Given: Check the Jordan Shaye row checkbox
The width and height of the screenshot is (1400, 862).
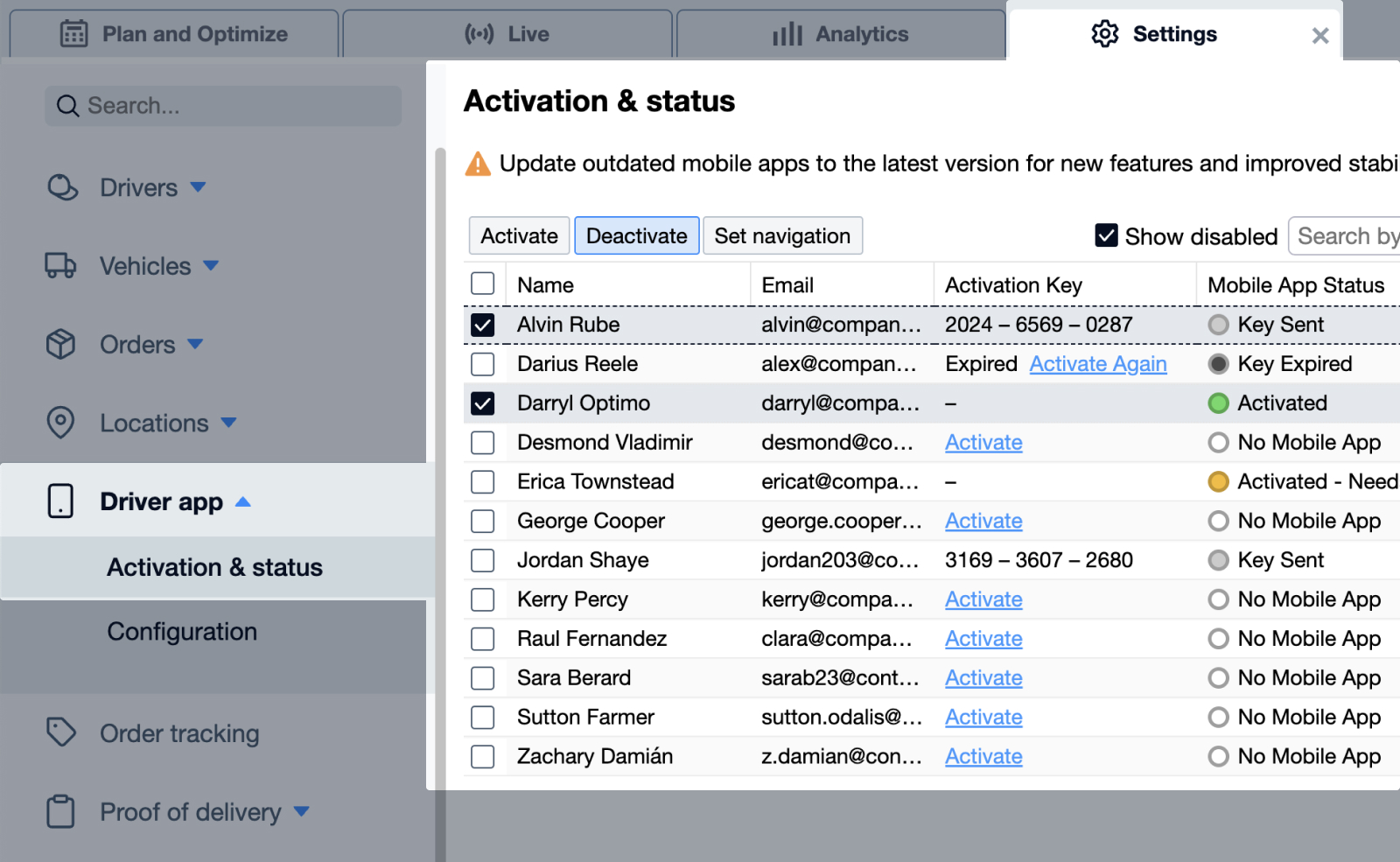Looking at the screenshot, I should (483, 560).
